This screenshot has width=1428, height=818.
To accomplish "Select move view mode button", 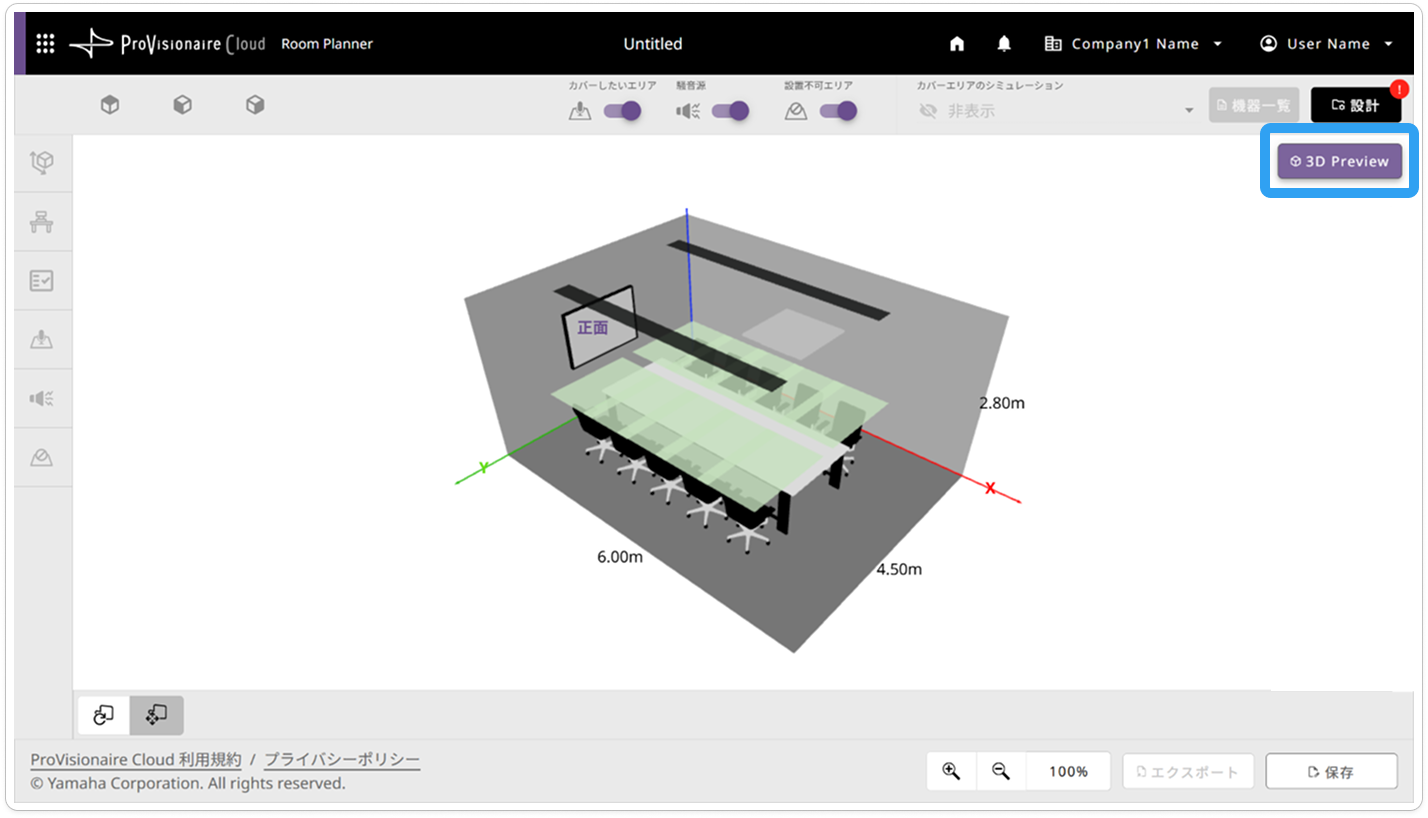I will (157, 715).
